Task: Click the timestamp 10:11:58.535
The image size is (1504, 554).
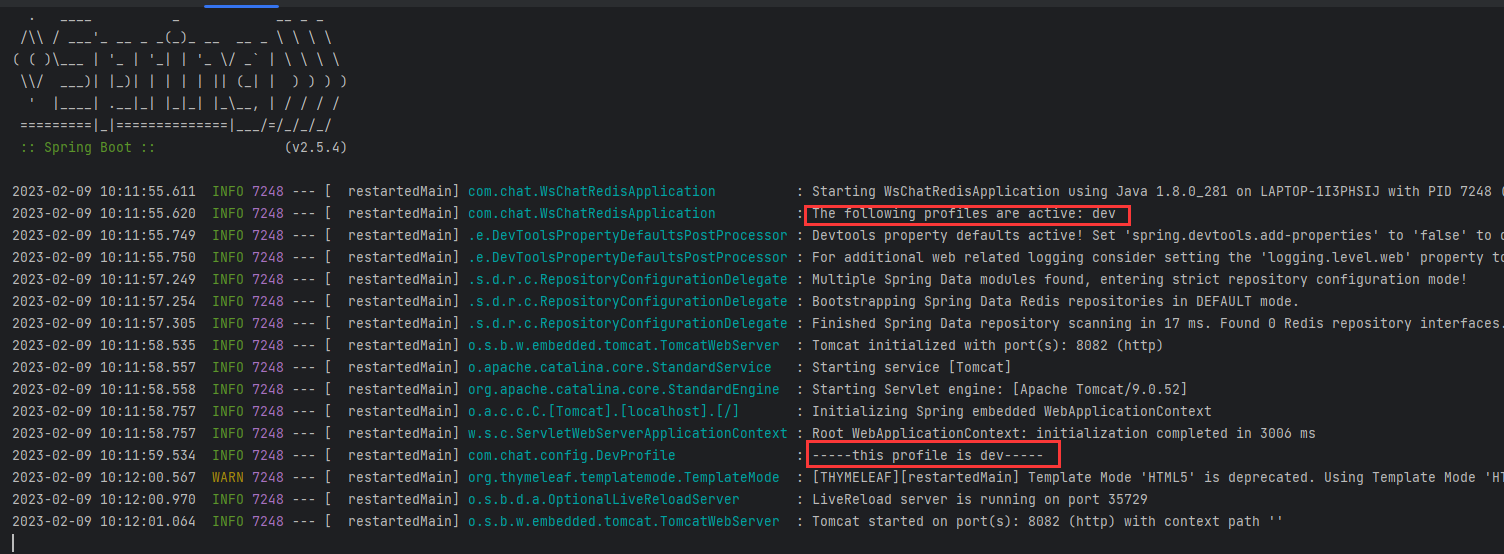Action: point(148,345)
